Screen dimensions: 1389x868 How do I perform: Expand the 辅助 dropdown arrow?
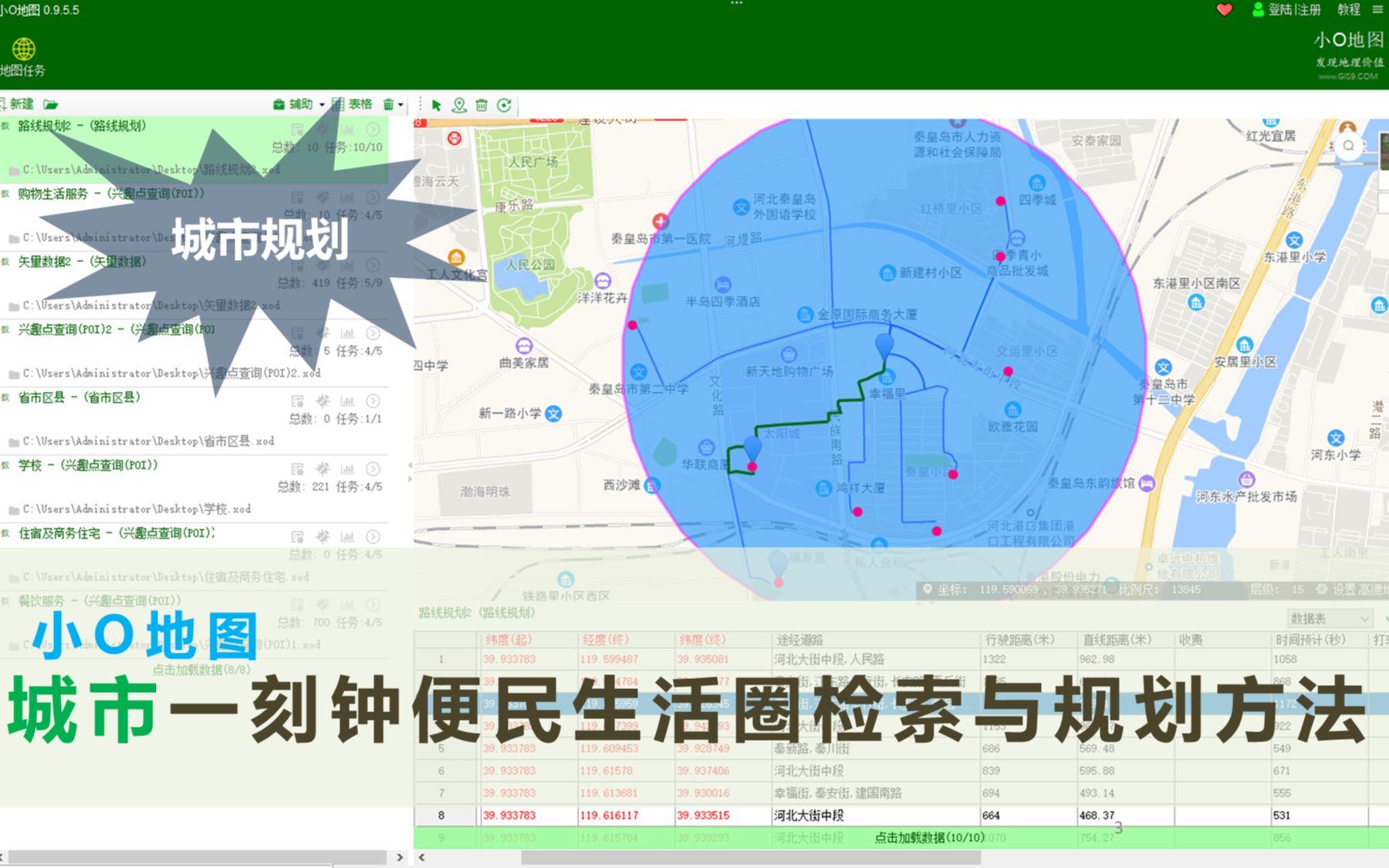tap(322, 105)
